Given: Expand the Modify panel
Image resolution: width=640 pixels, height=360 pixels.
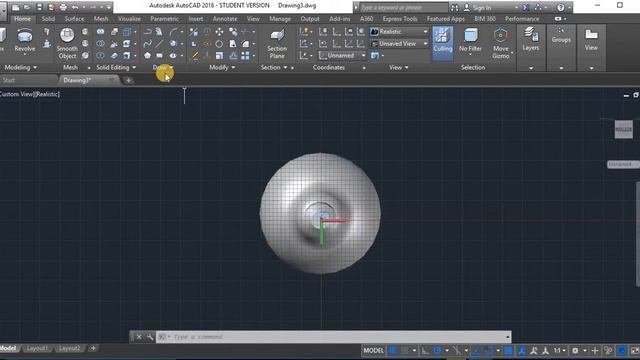Looking at the screenshot, I should [222, 67].
